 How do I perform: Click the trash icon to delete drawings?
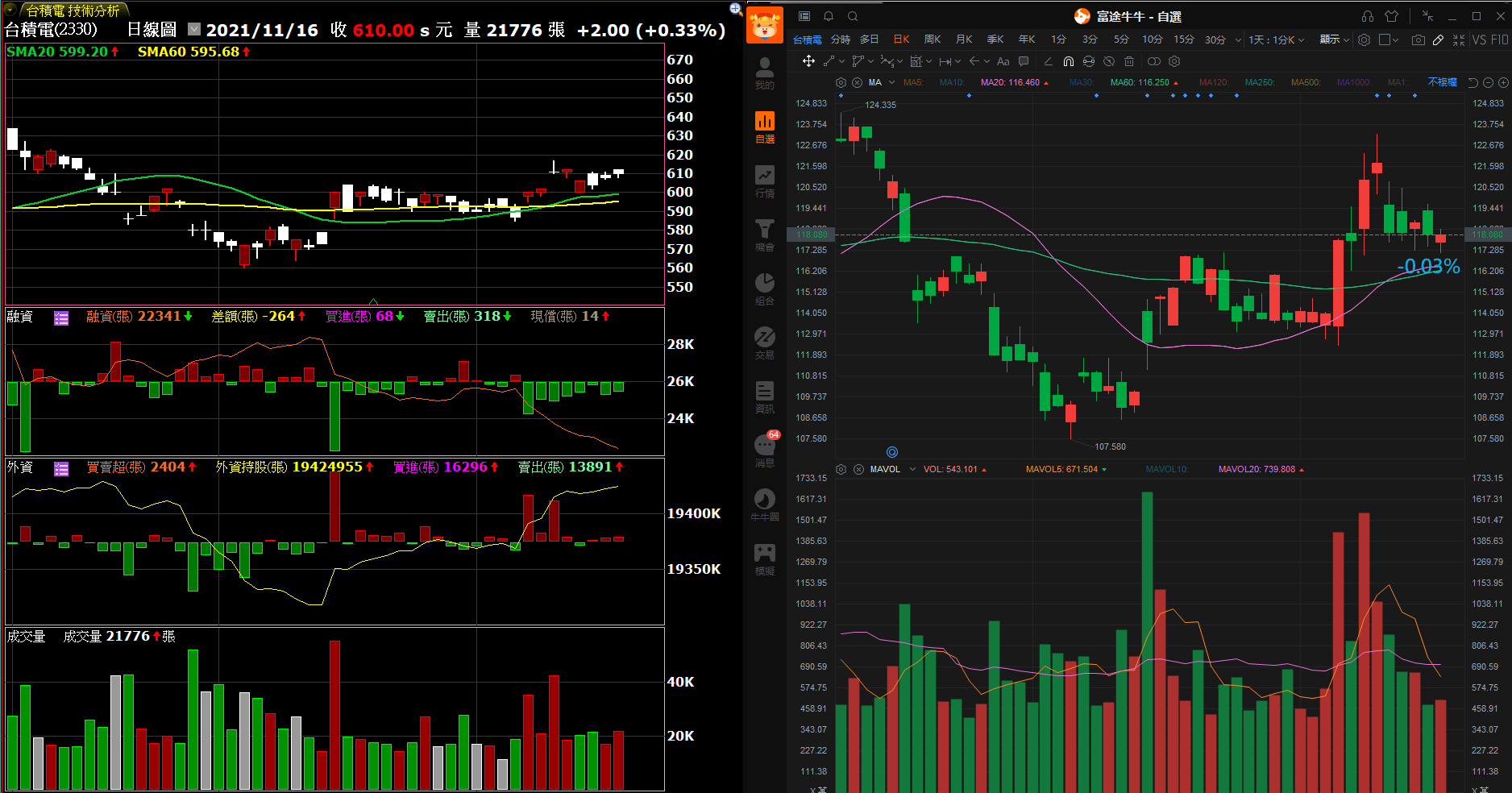click(1129, 61)
